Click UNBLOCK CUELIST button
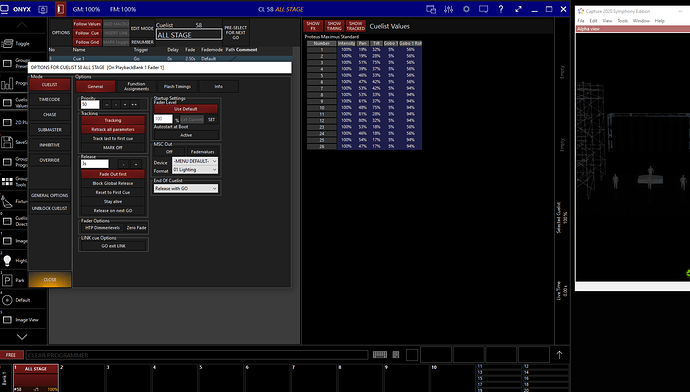Viewport: 690px width, 392px height. pyautogui.click(x=50, y=208)
